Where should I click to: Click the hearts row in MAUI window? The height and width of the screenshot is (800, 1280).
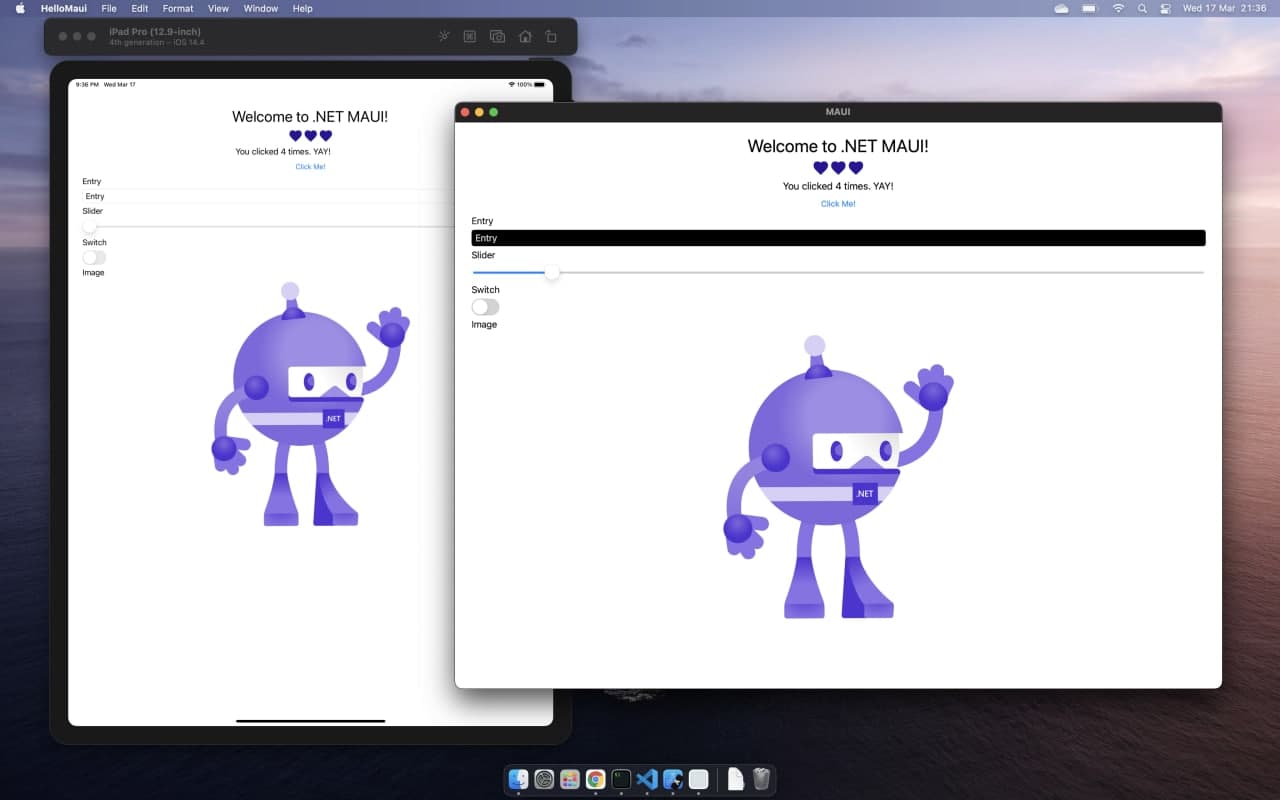[838, 168]
